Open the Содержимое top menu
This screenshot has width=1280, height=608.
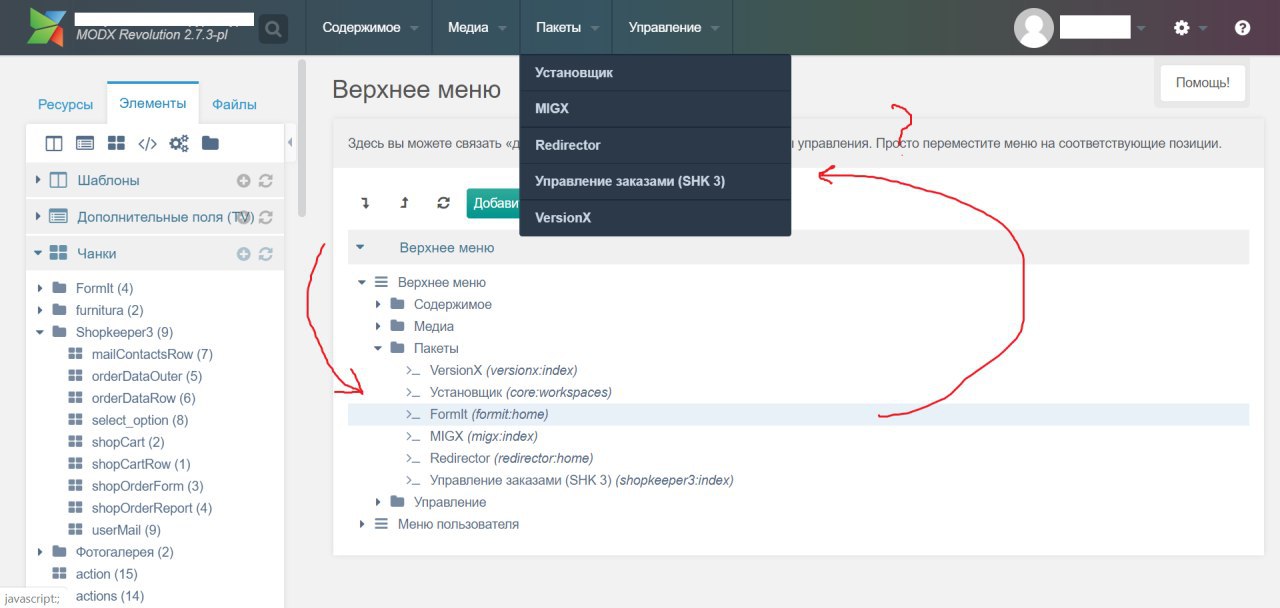[x=369, y=28]
